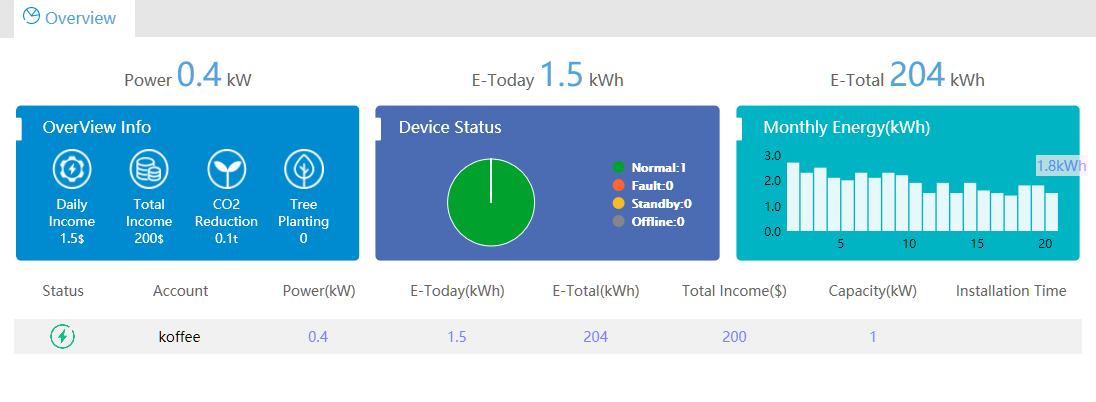Click the Total Income($) column header

[734, 291]
